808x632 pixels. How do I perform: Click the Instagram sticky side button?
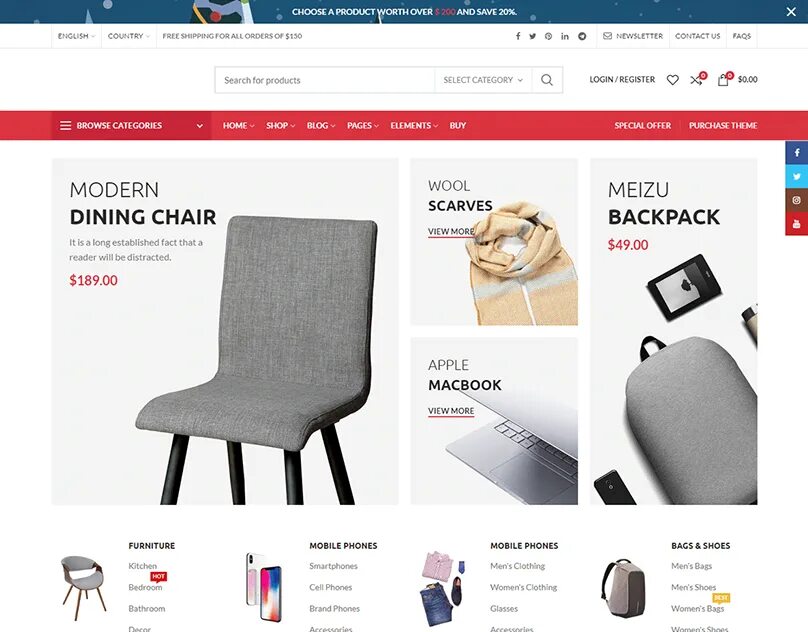(x=797, y=200)
